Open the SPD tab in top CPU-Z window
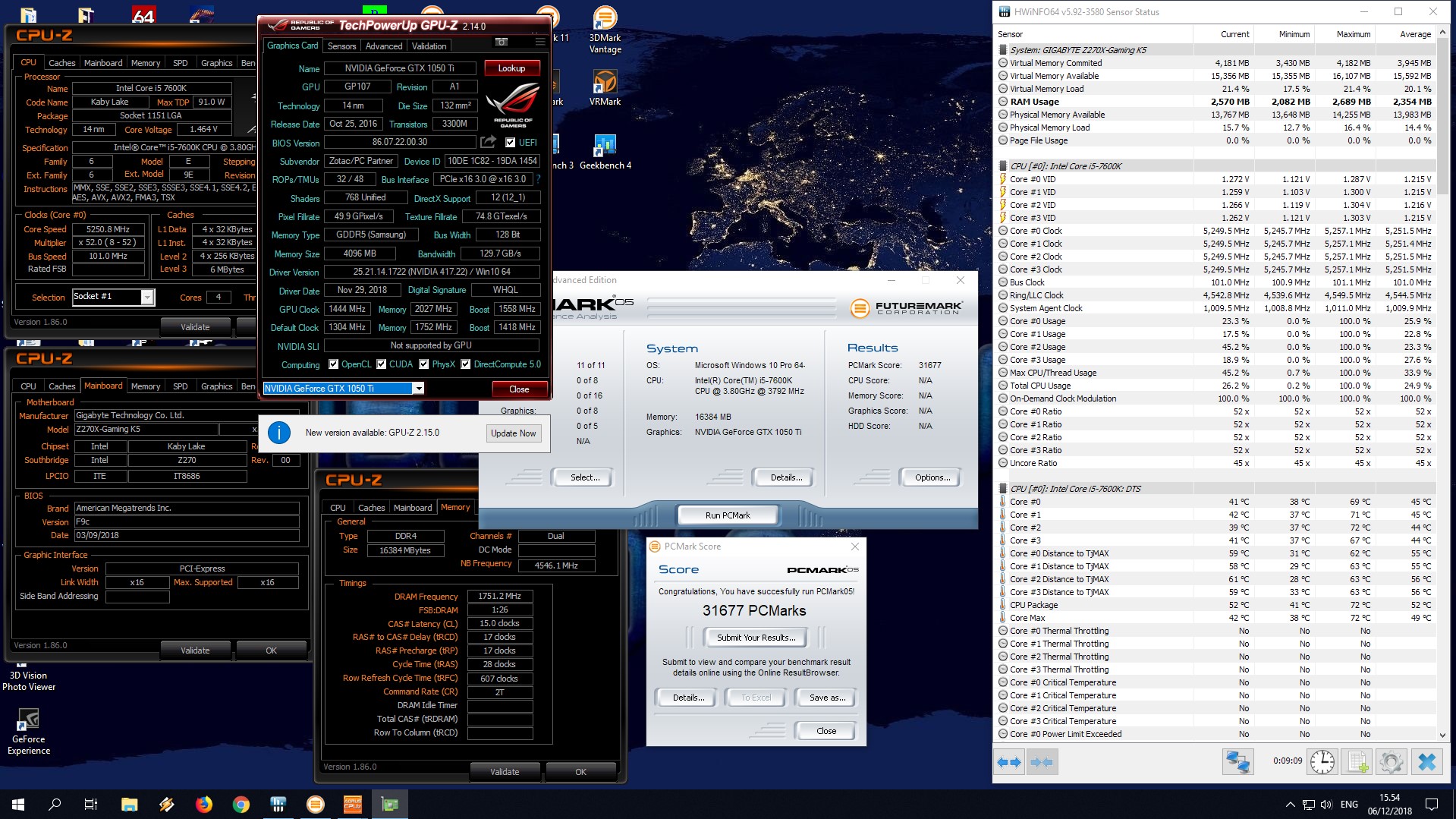 pos(180,63)
